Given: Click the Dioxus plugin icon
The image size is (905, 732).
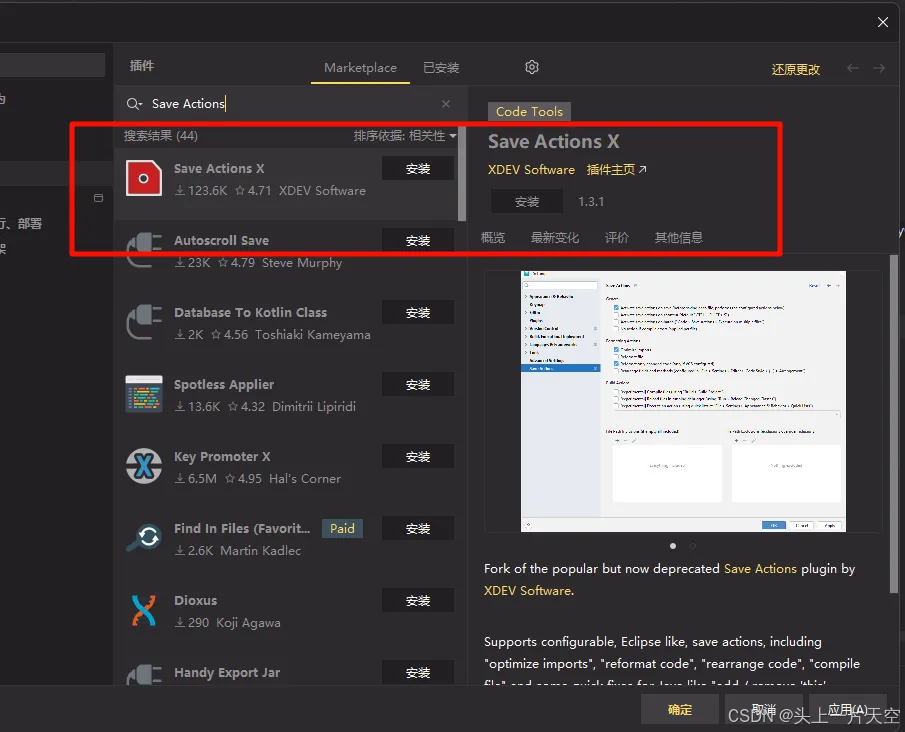Looking at the screenshot, I should pyautogui.click(x=144, y=610).
